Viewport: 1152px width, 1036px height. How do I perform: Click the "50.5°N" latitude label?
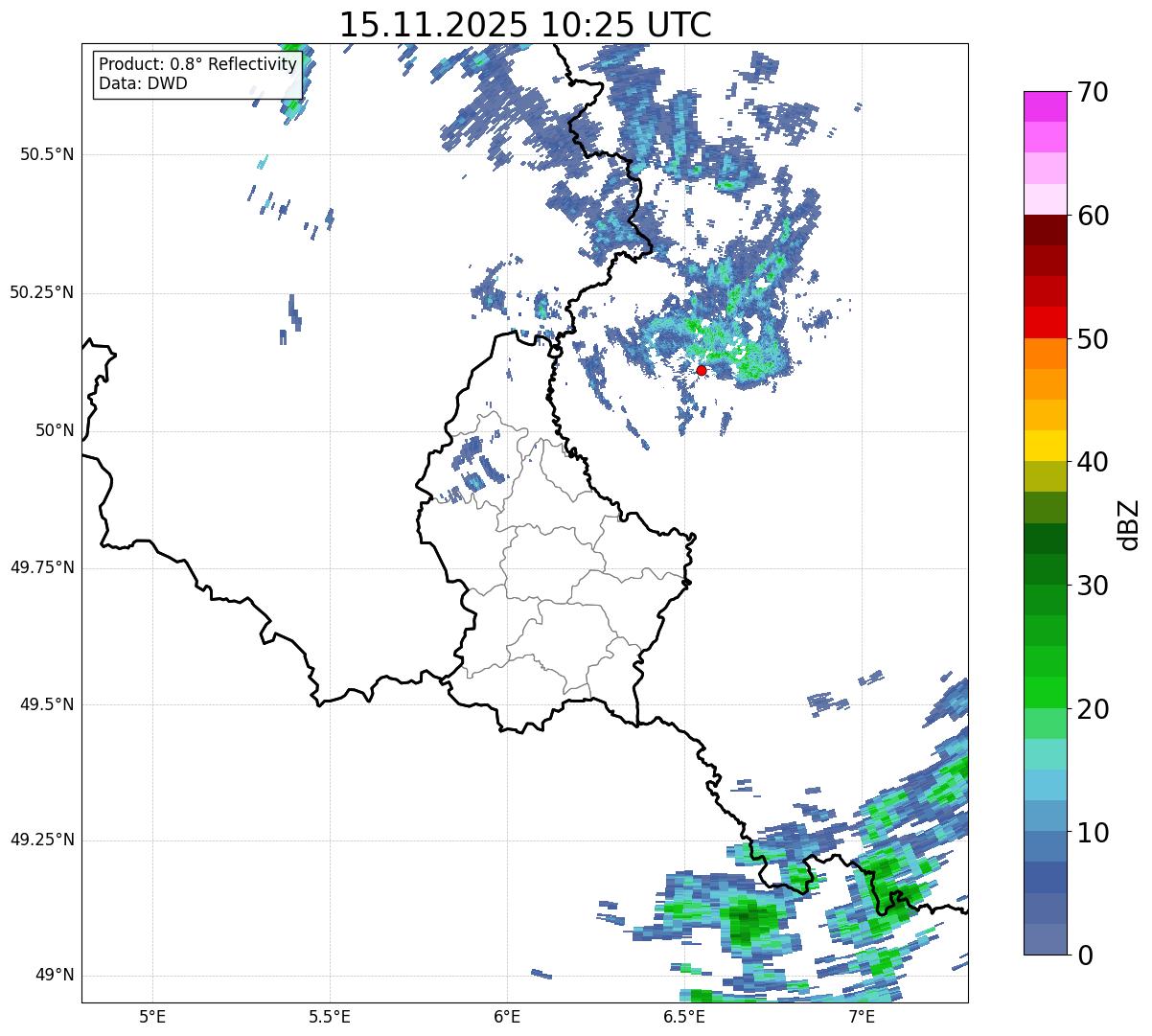47,154
